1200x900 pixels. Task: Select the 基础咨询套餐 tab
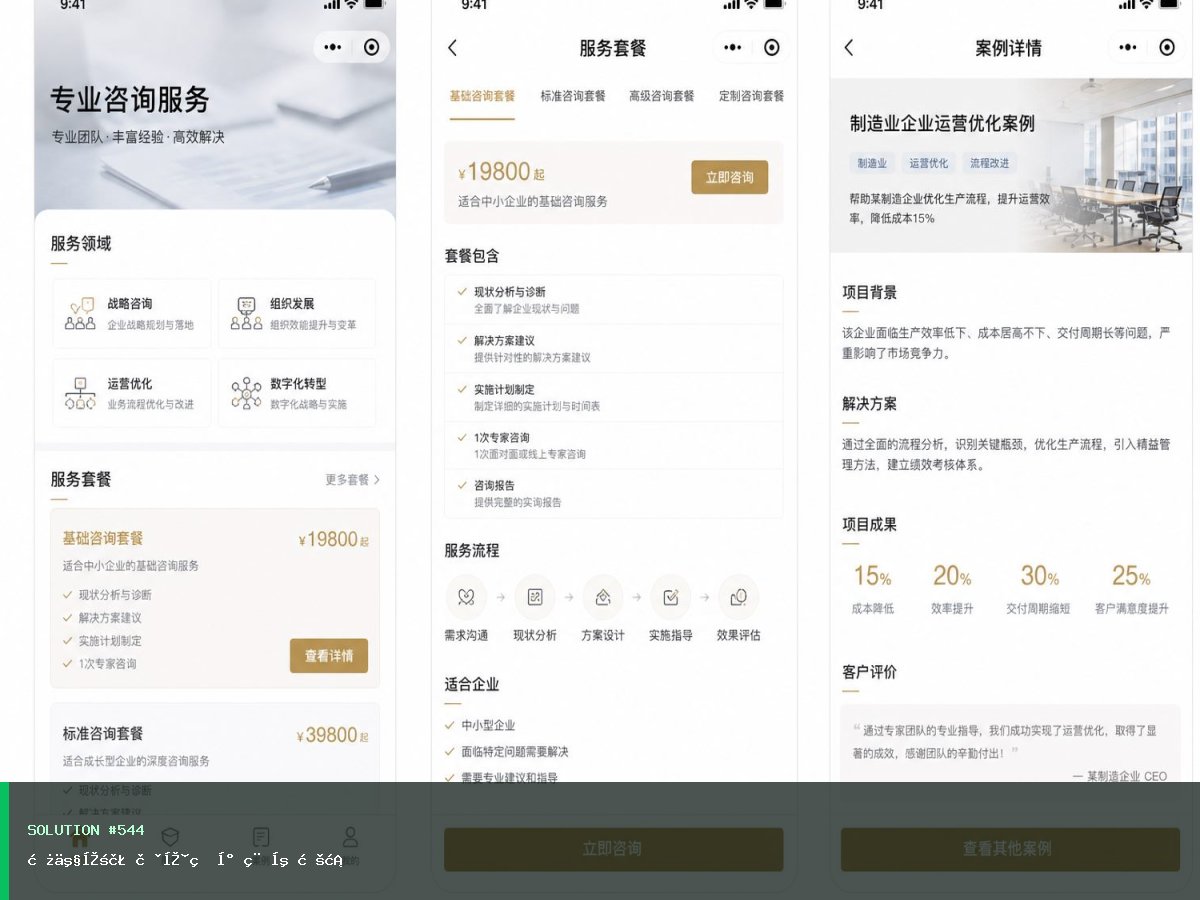point(482,96)
